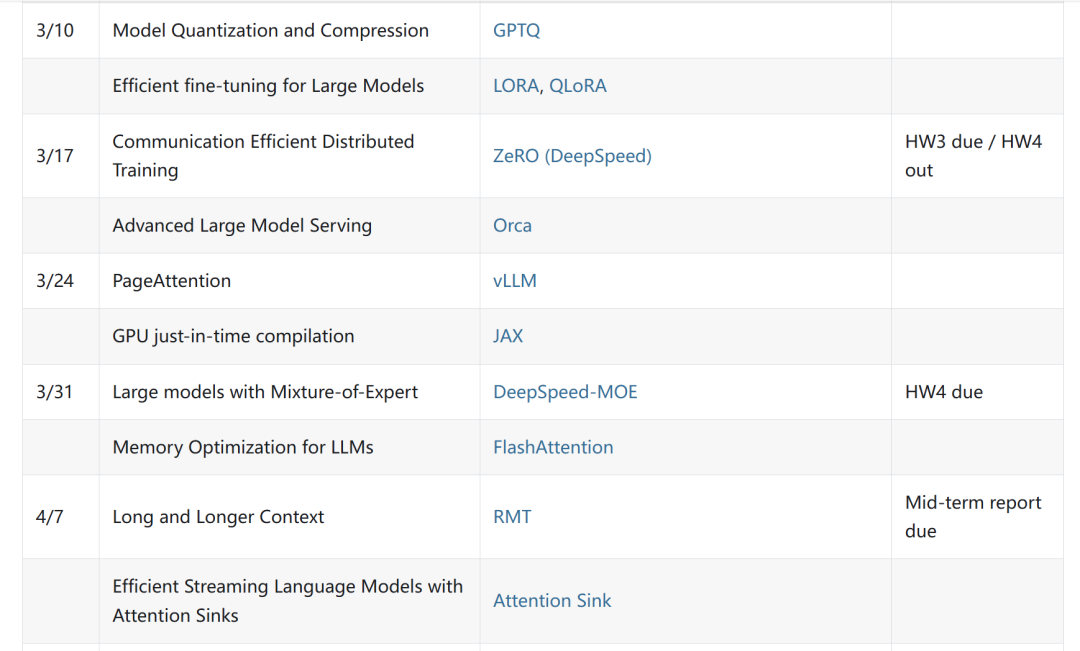Viewport: 1080px width, 651px height.
Task: Click 'Long and Longer Context' topic
Action: 218,517
